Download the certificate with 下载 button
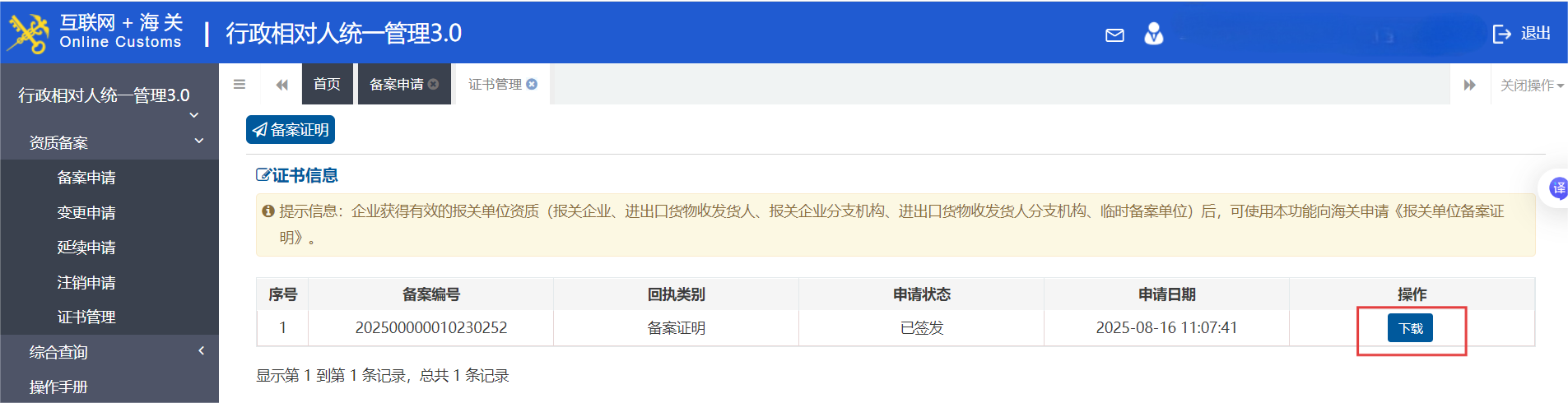The image size is (1568, 403). pos(1410,328)
